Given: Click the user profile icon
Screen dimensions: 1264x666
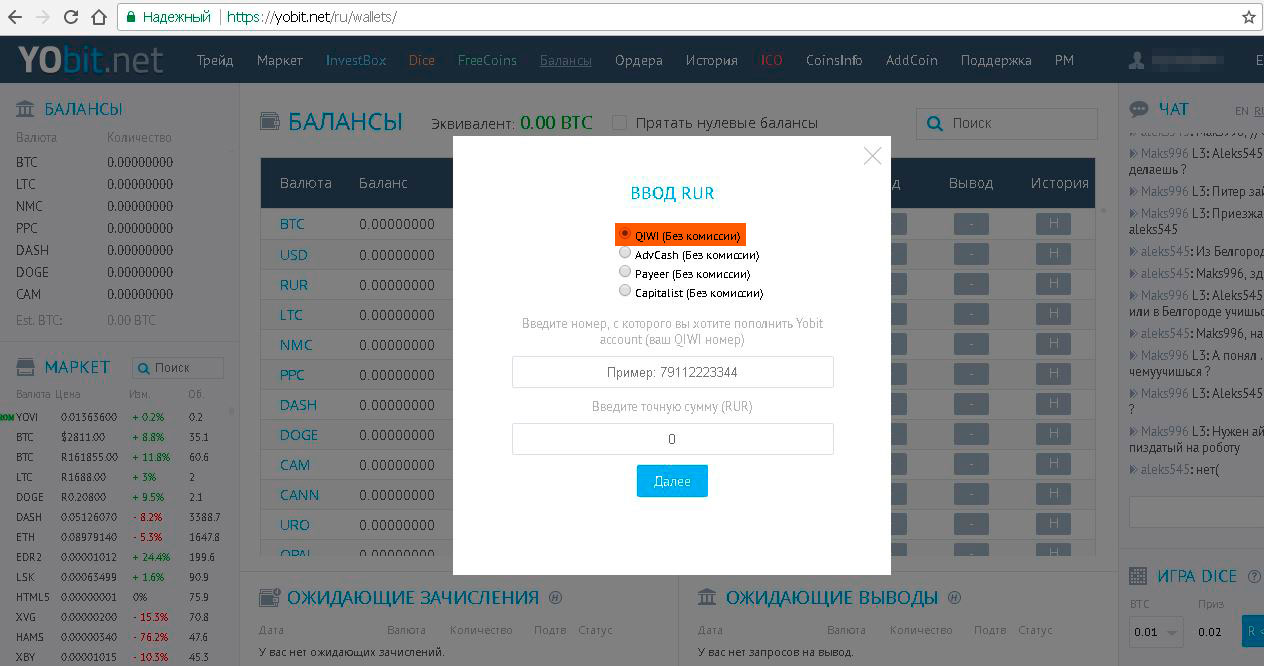Looking at the screenshot, I should [1136, 60].
